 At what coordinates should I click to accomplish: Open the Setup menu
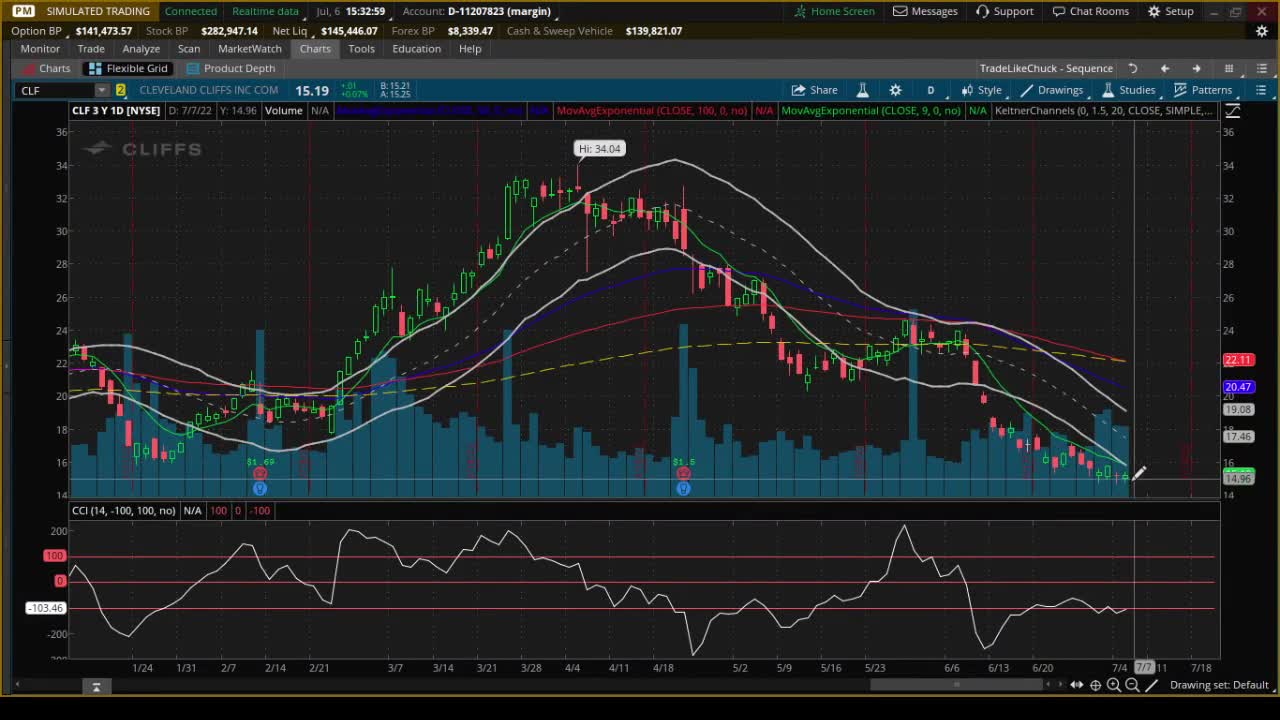[1171, 11]
